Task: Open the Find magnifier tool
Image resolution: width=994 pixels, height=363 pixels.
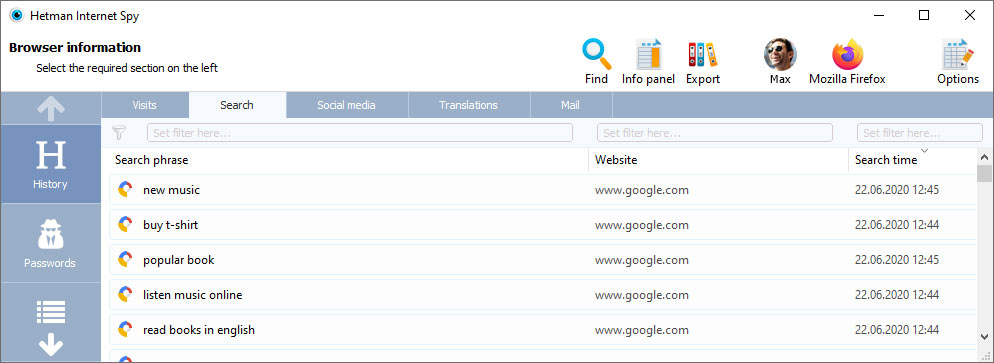Action: (597, 55)
